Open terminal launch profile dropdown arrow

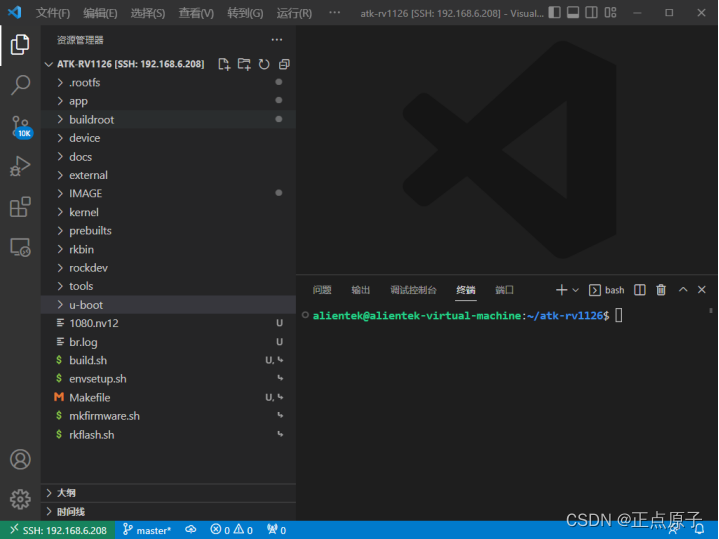(575, 290)
